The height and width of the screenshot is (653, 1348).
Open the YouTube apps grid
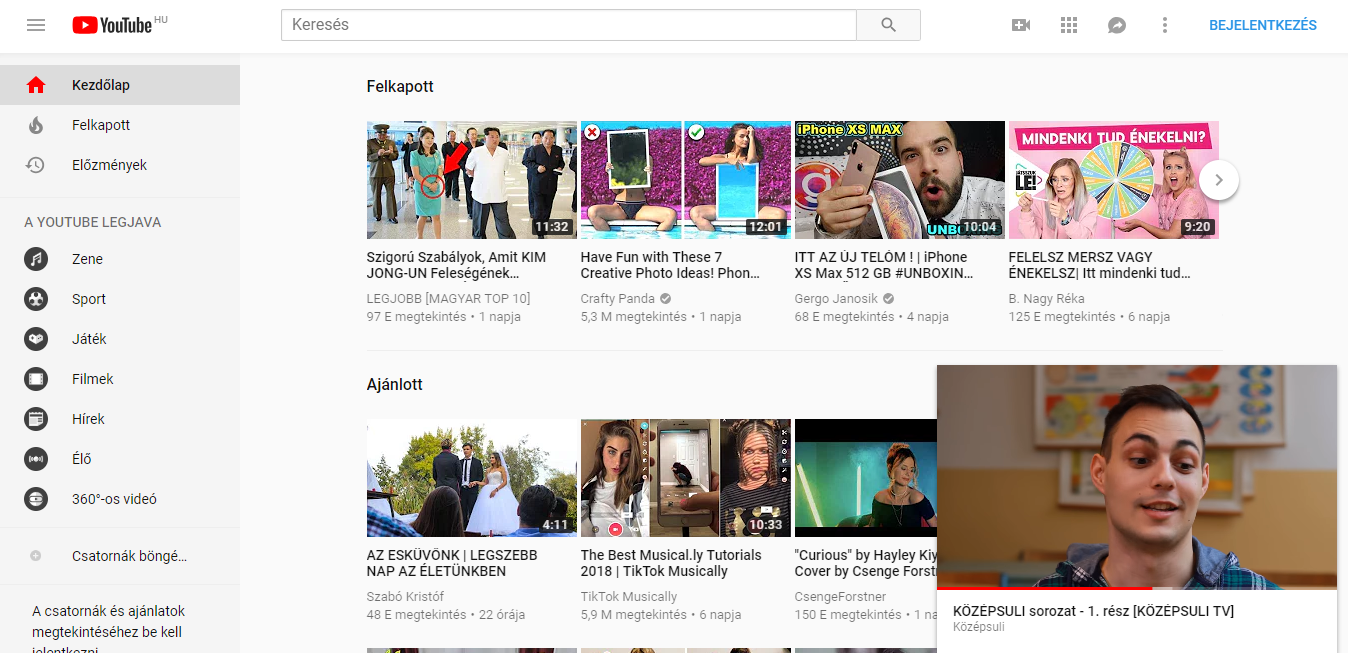1069,25
